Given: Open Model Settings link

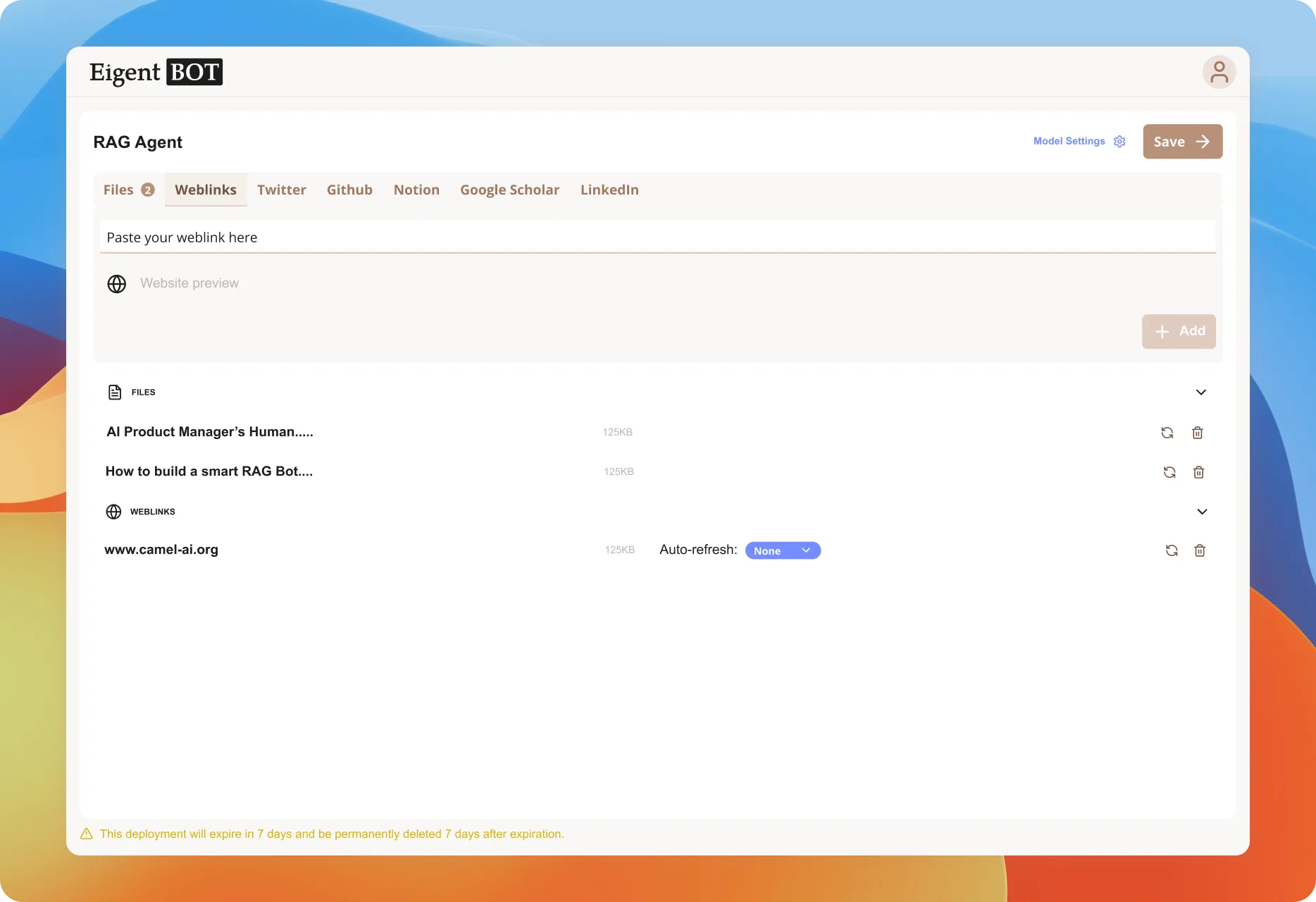Looking at the screenshot, I should pos(1069,141).
